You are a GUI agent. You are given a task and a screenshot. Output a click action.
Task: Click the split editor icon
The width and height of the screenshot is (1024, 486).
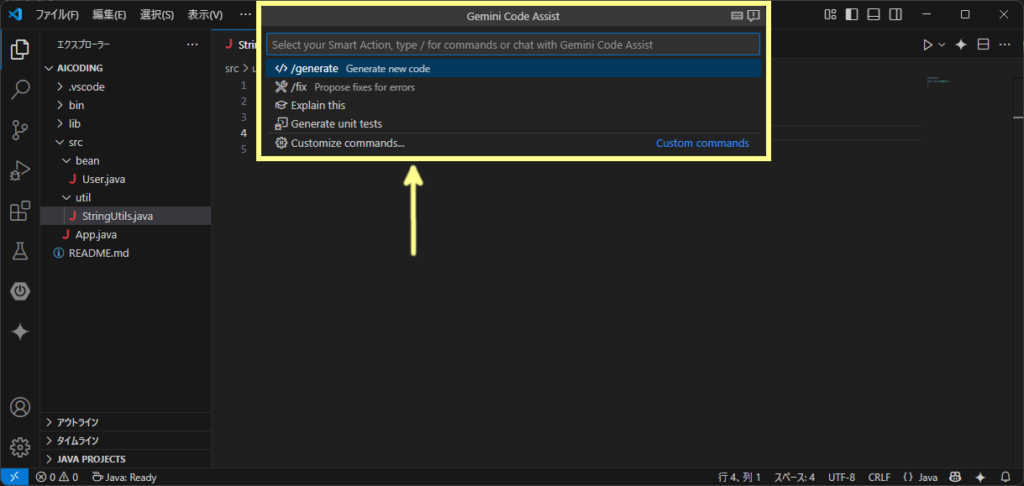[x=983, y=44]
